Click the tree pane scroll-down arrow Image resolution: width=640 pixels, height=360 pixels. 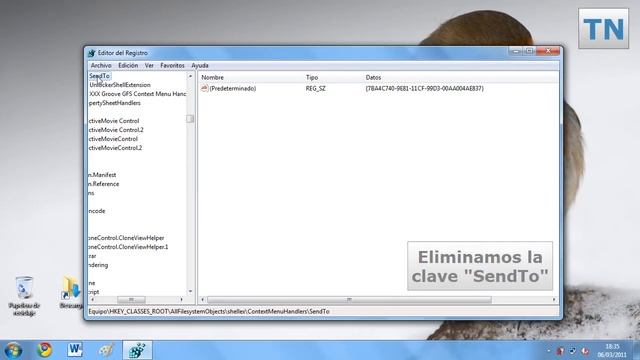[x=190, y=291]
